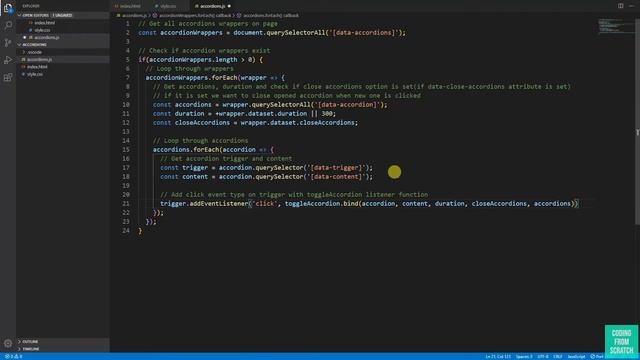
Task: Open the Explorer view in activity bar
Action: 8,8
